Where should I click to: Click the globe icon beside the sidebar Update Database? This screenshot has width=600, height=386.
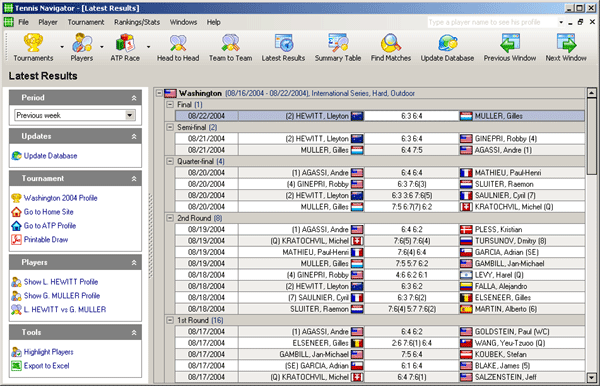16,156
